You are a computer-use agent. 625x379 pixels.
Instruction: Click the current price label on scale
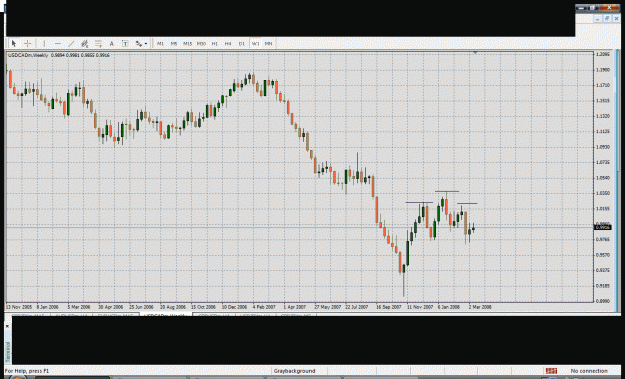point(602,227)
